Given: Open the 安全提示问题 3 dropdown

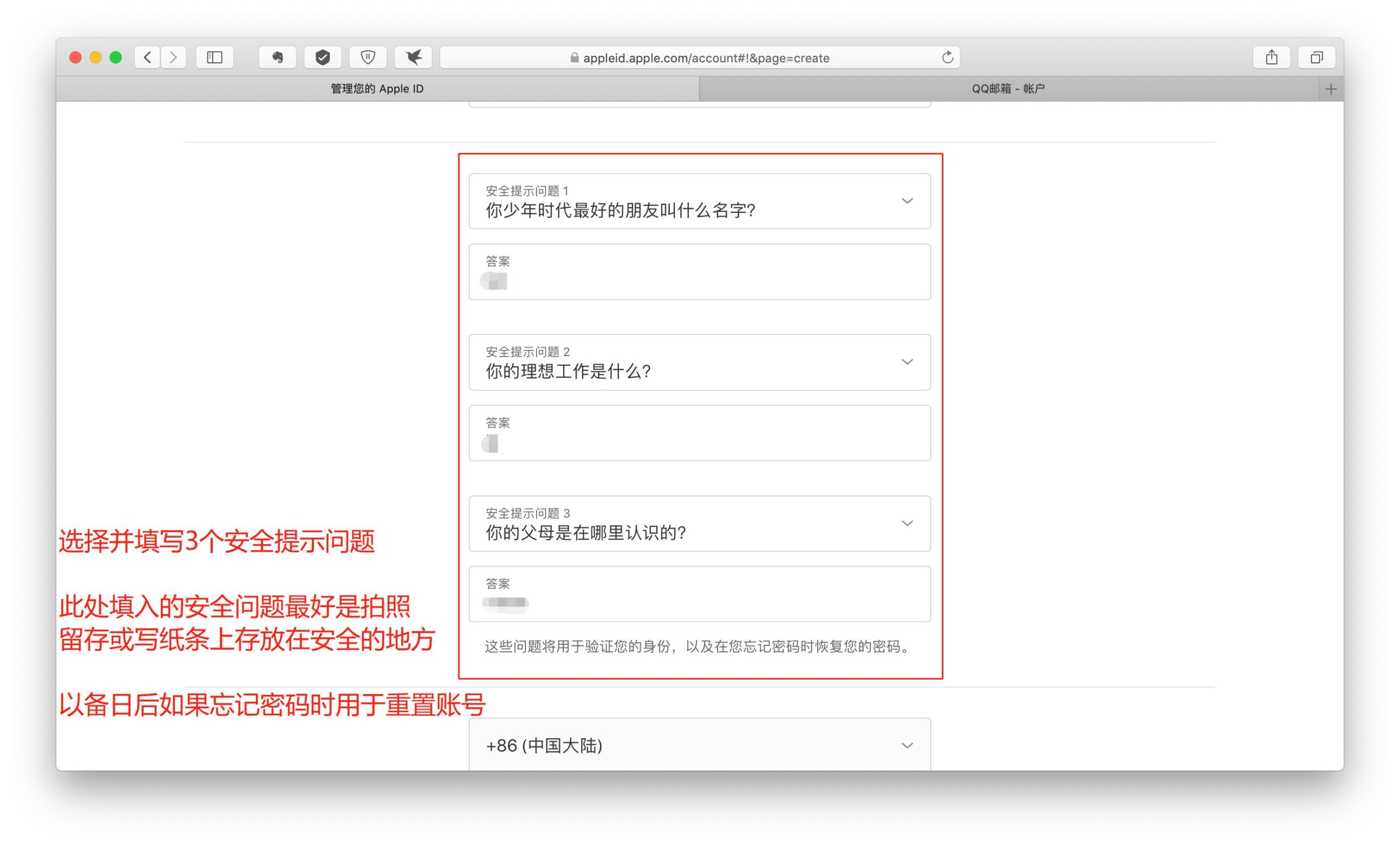Looking at the screenshot, I should point(699,523).
